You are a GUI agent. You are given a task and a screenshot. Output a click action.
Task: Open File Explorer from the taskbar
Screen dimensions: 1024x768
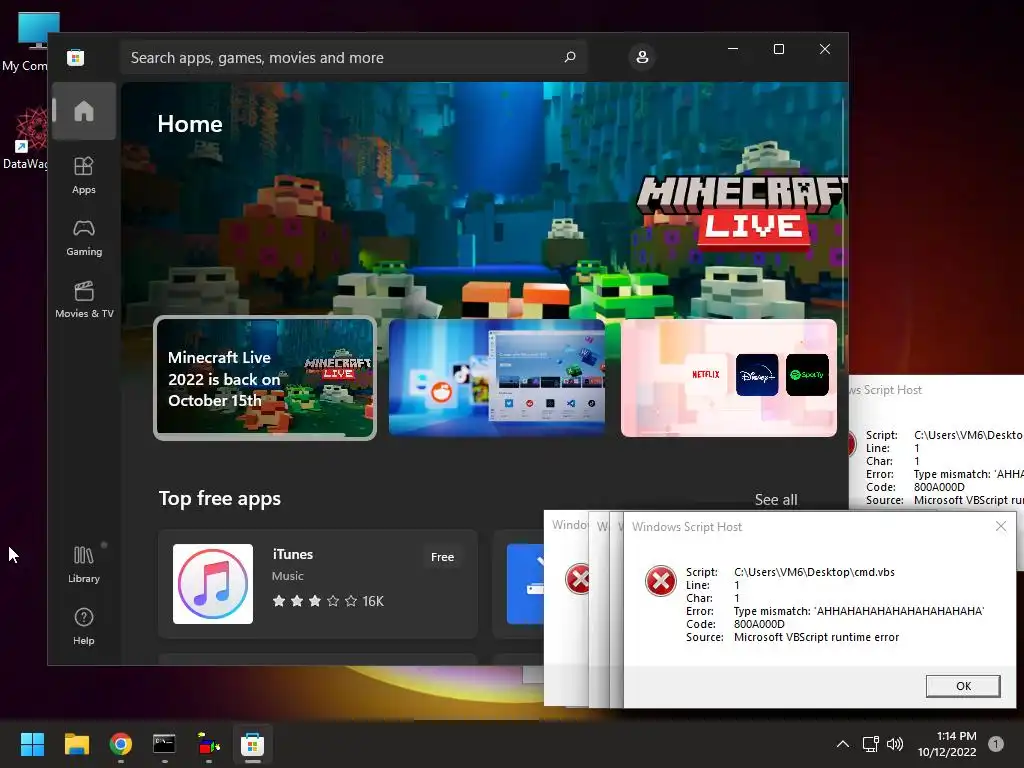[76, 744]
